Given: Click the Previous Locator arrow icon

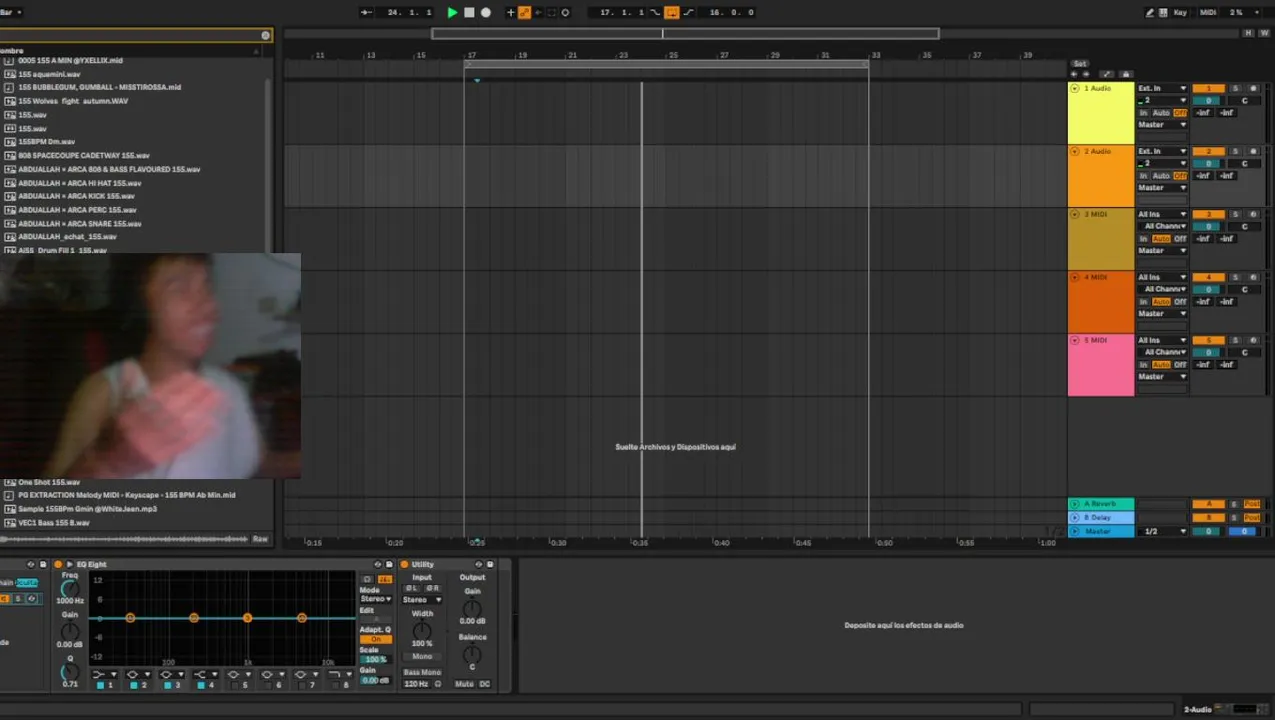Looking at the screenshot, I should (1075, 74).
